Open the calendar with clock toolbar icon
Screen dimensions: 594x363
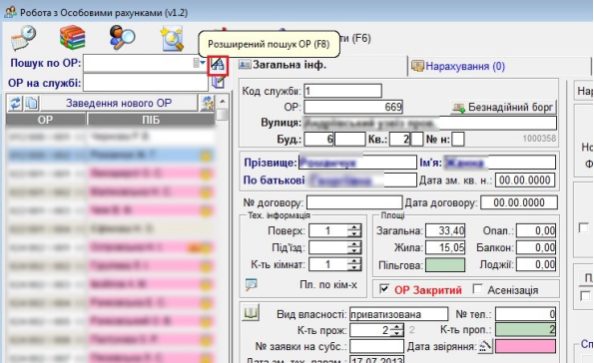point(23,38)
